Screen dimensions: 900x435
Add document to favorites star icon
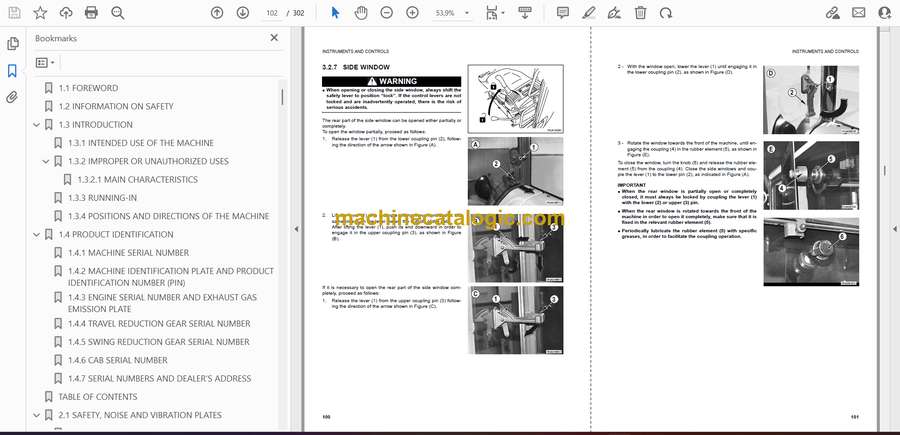pyautogui.click(x=40, y=13)
